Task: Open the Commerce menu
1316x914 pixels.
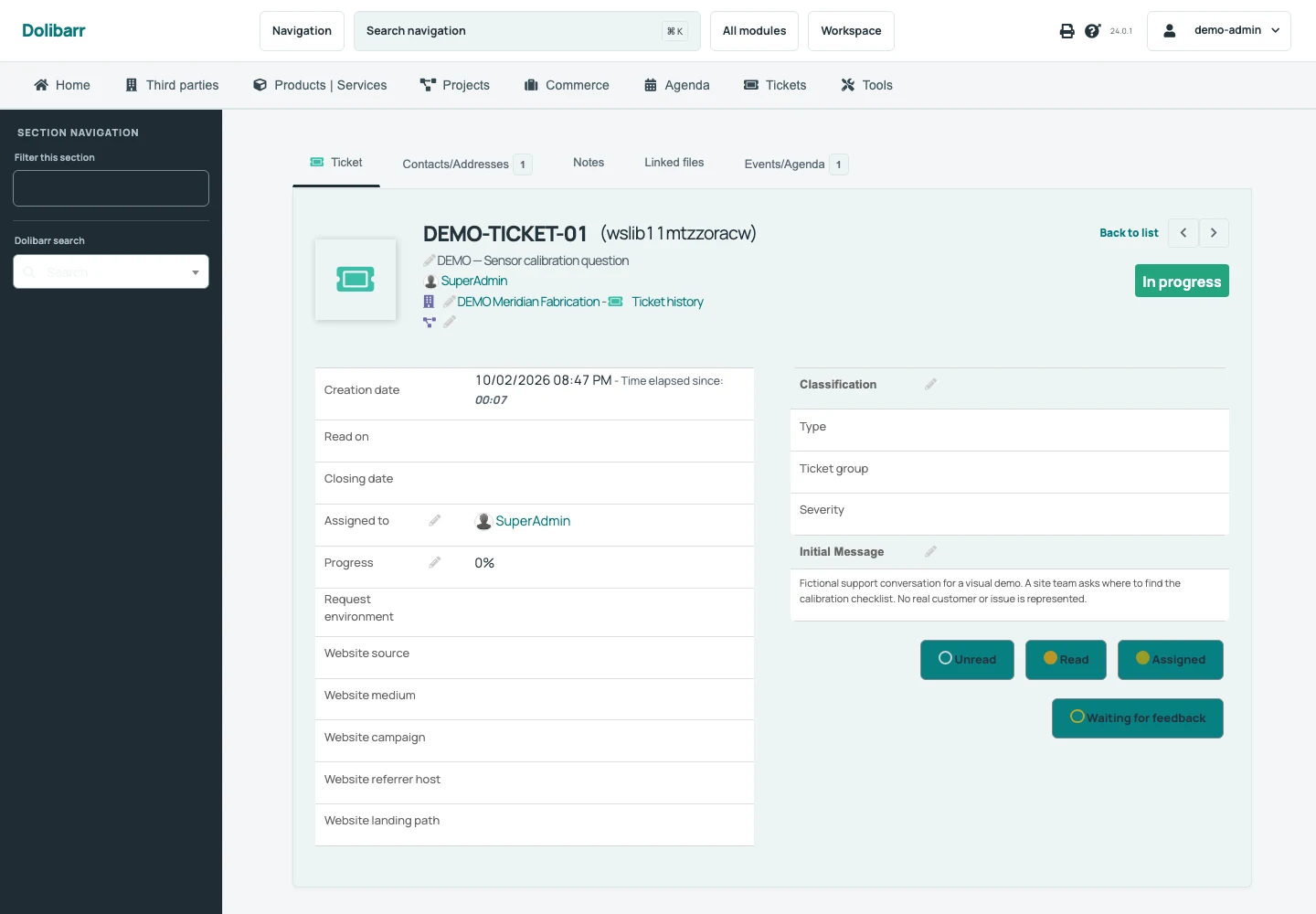Action: [567, 85]
